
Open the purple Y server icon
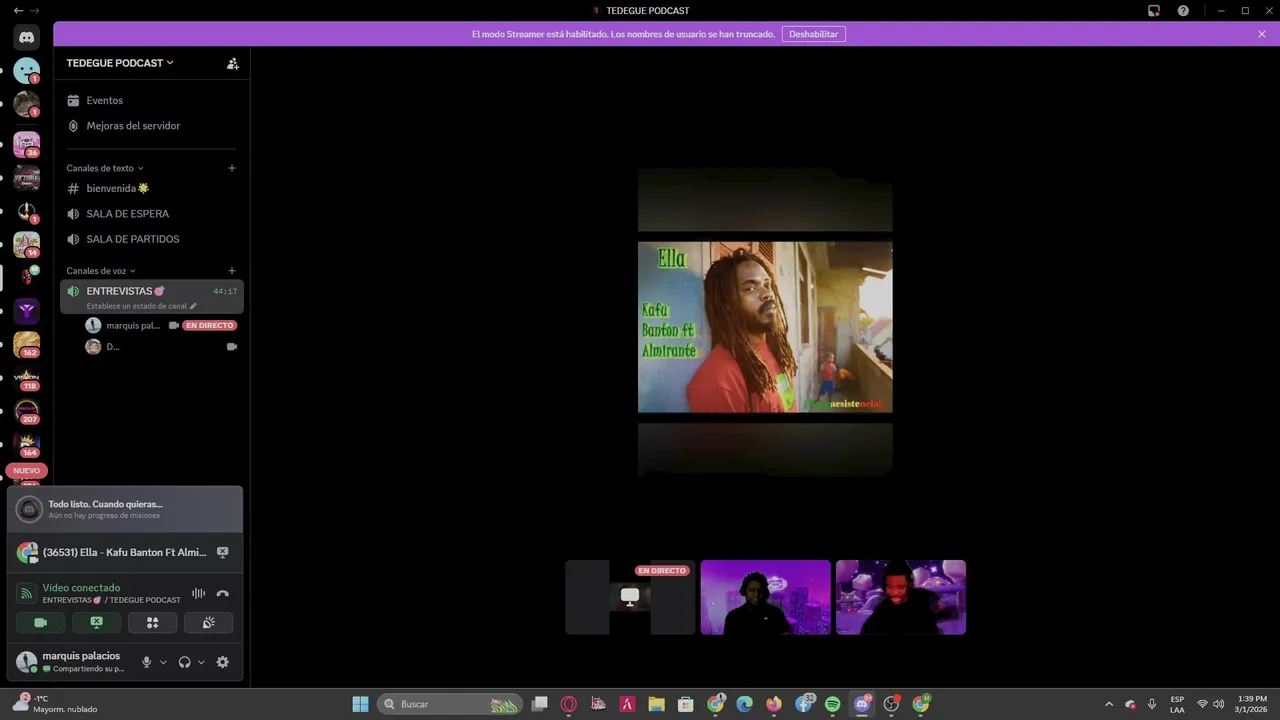pyautogui.click(x=27, y=312)
